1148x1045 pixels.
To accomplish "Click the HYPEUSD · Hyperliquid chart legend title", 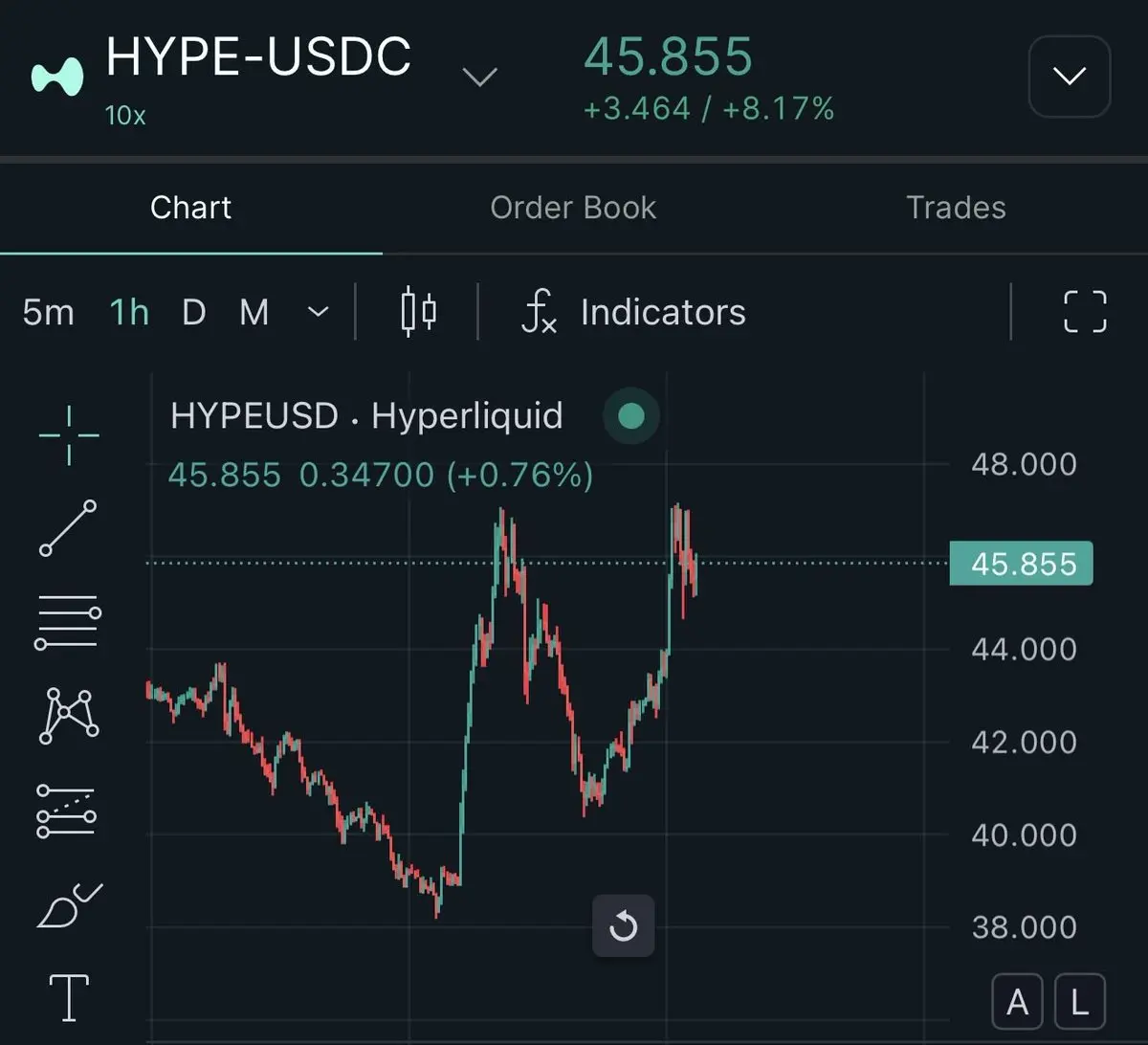I will (366, 416).
